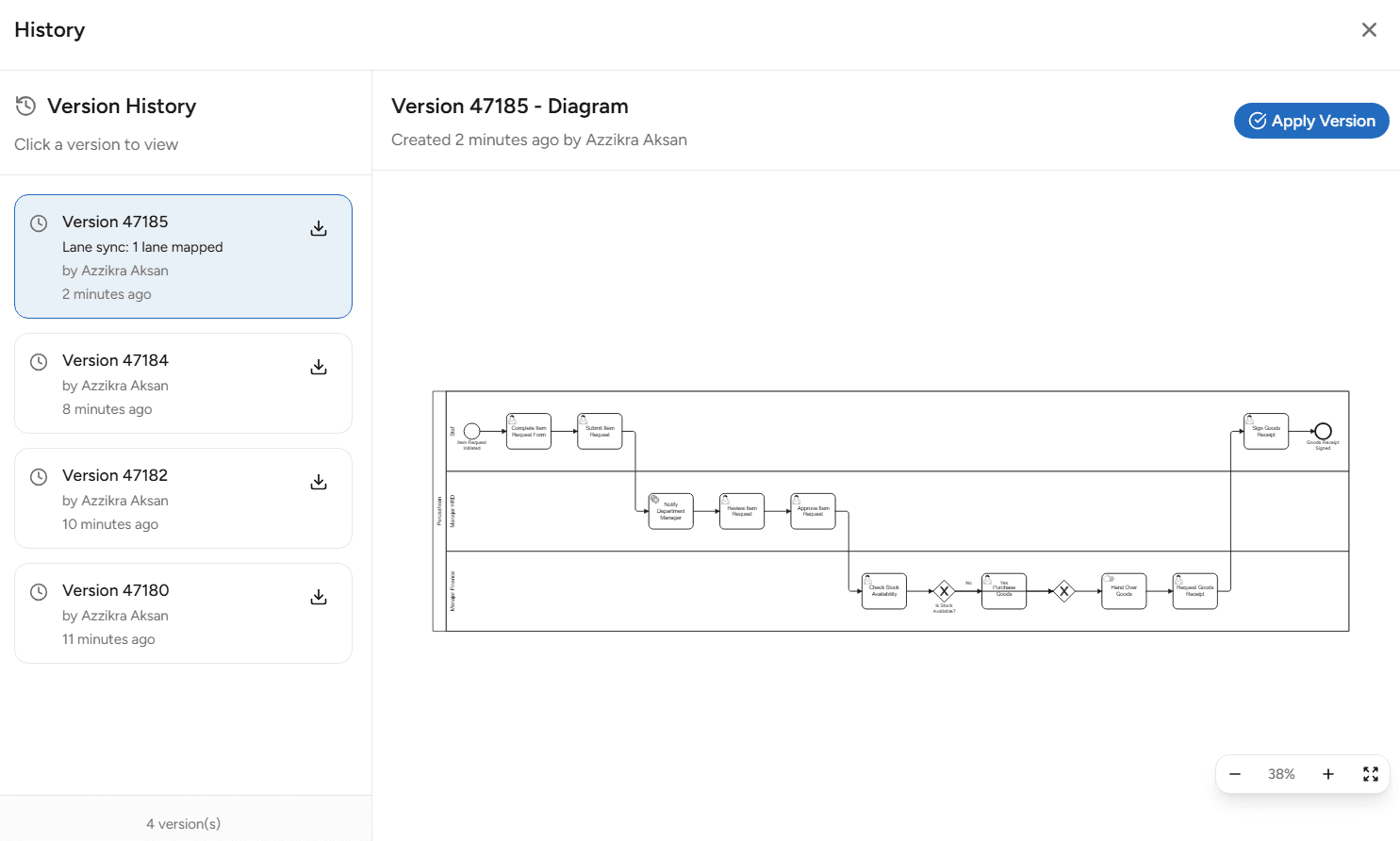Click the 'Goods Receipt Signed' end event circle

pos(1323,432)
